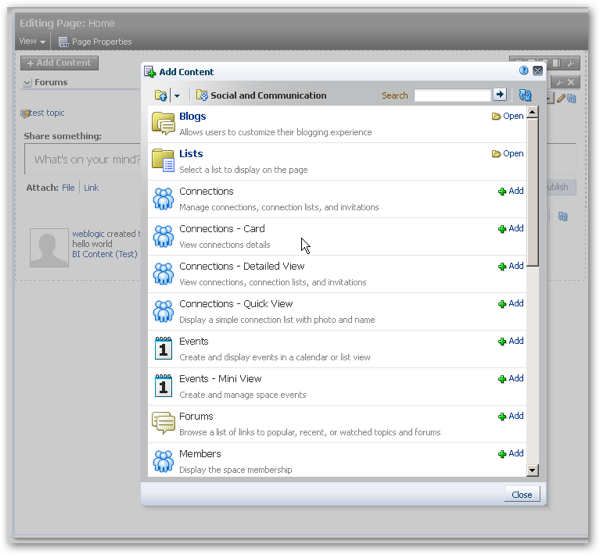The width and height of the screenshot is (600, 555).
Task: Click the Members people icon
Action: (x=163, y=461)
